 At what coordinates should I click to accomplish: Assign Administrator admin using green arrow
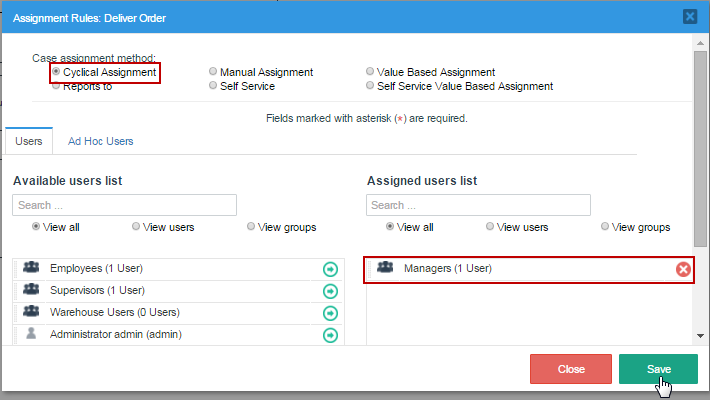click(x=330, y=335)
